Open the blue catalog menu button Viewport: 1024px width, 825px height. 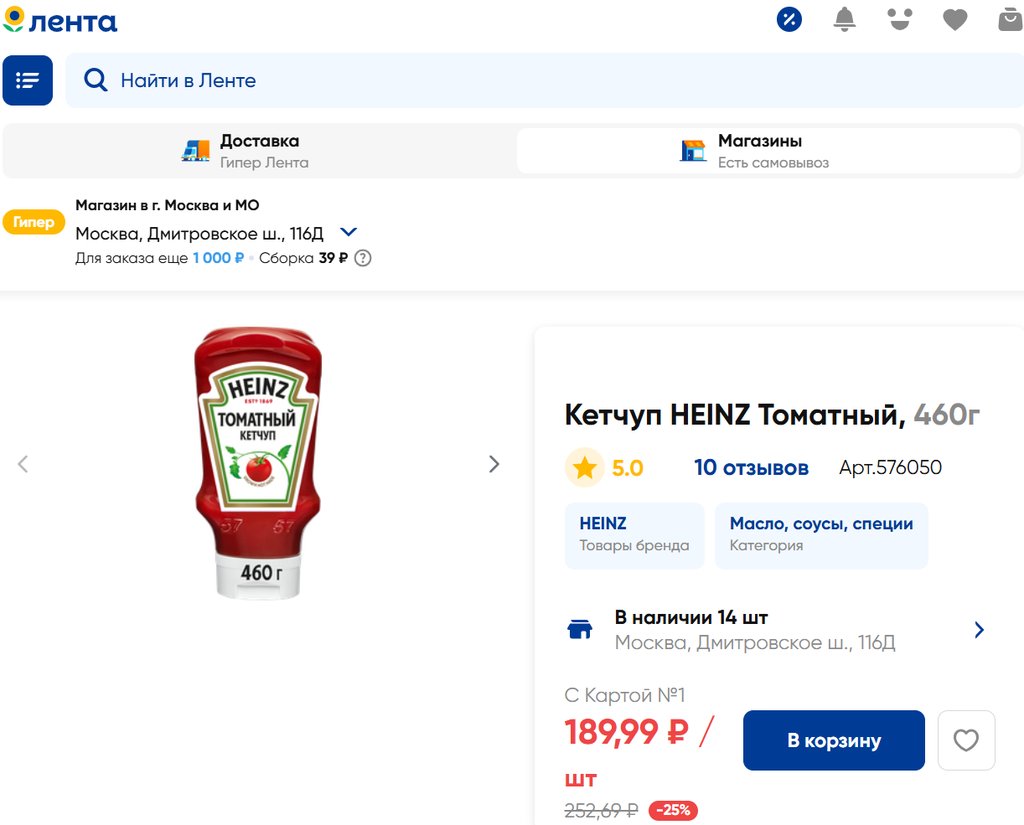(27, 80)
